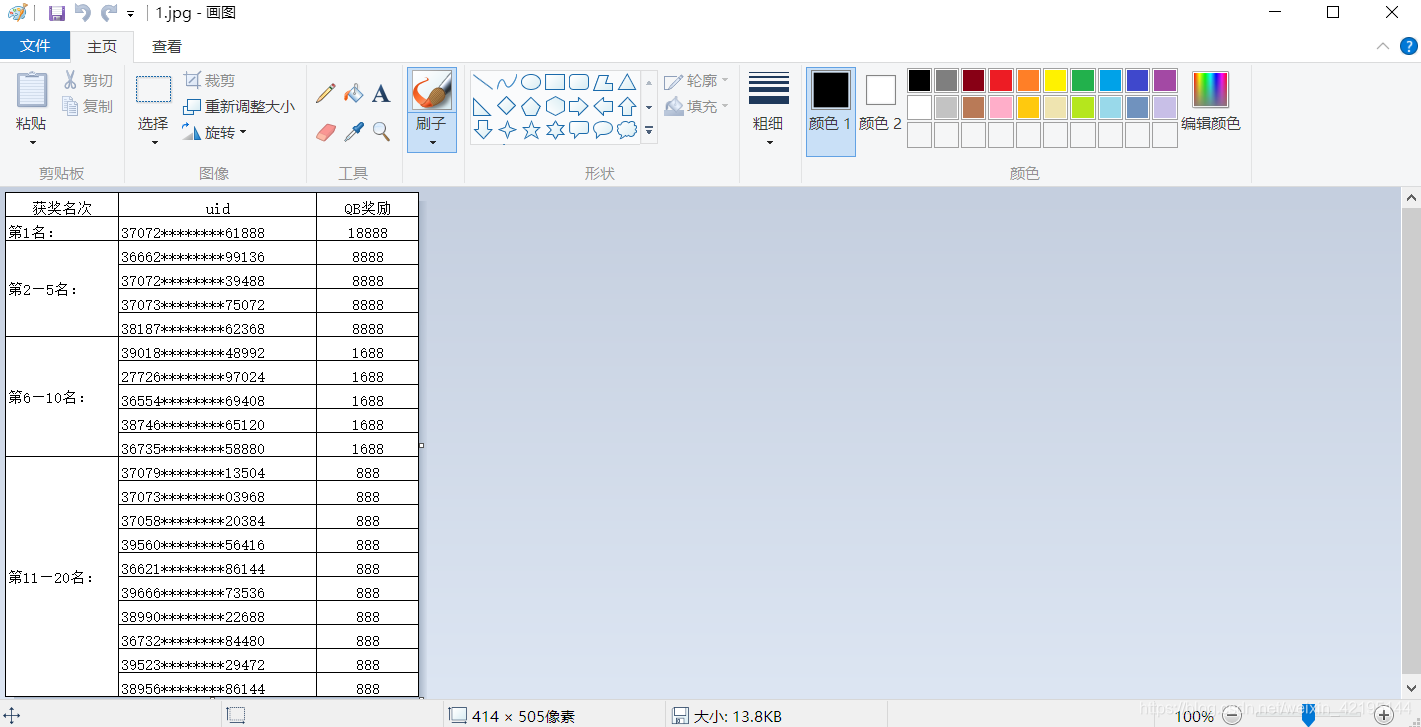Activate Color 1 foreground selector

831,110
